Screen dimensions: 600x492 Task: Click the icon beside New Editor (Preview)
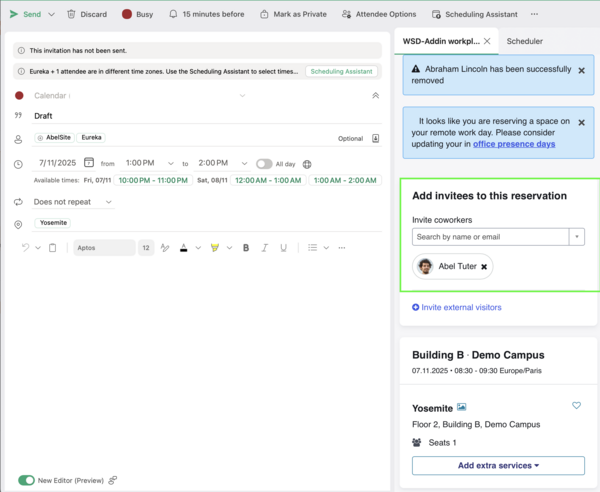click(113, 480)
